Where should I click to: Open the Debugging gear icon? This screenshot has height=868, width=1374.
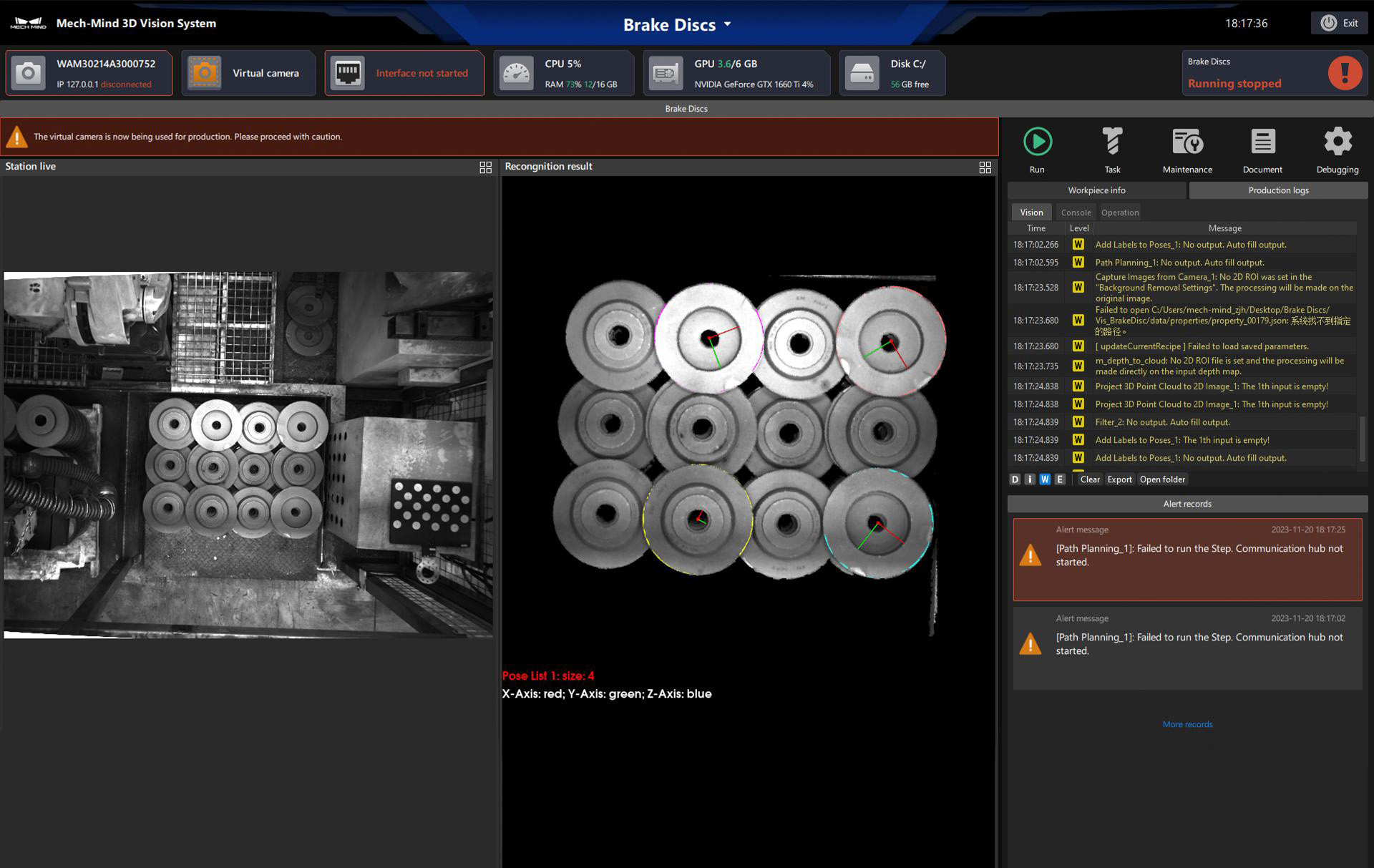pos(1338,142)
